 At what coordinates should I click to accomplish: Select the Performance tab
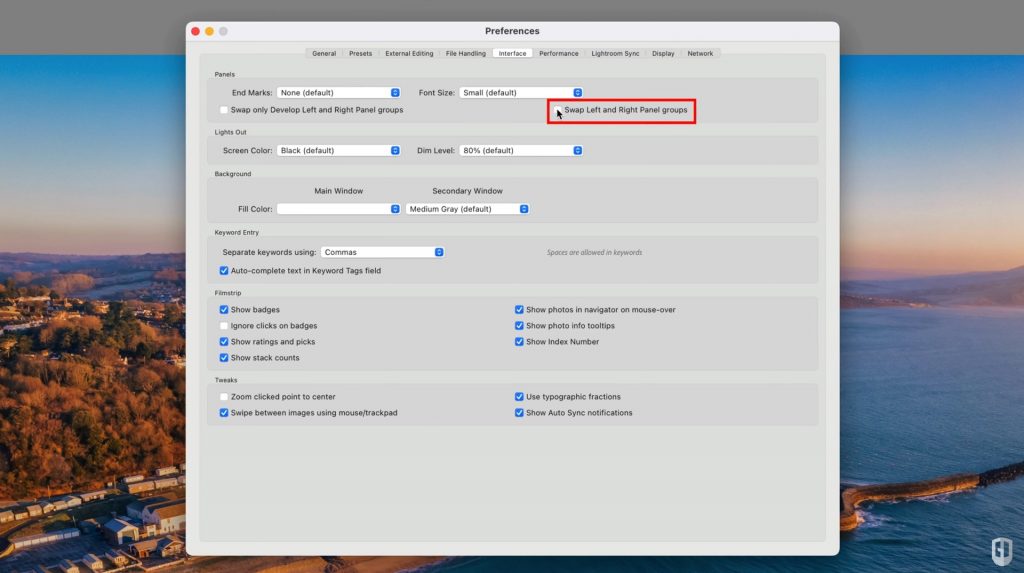559,53
